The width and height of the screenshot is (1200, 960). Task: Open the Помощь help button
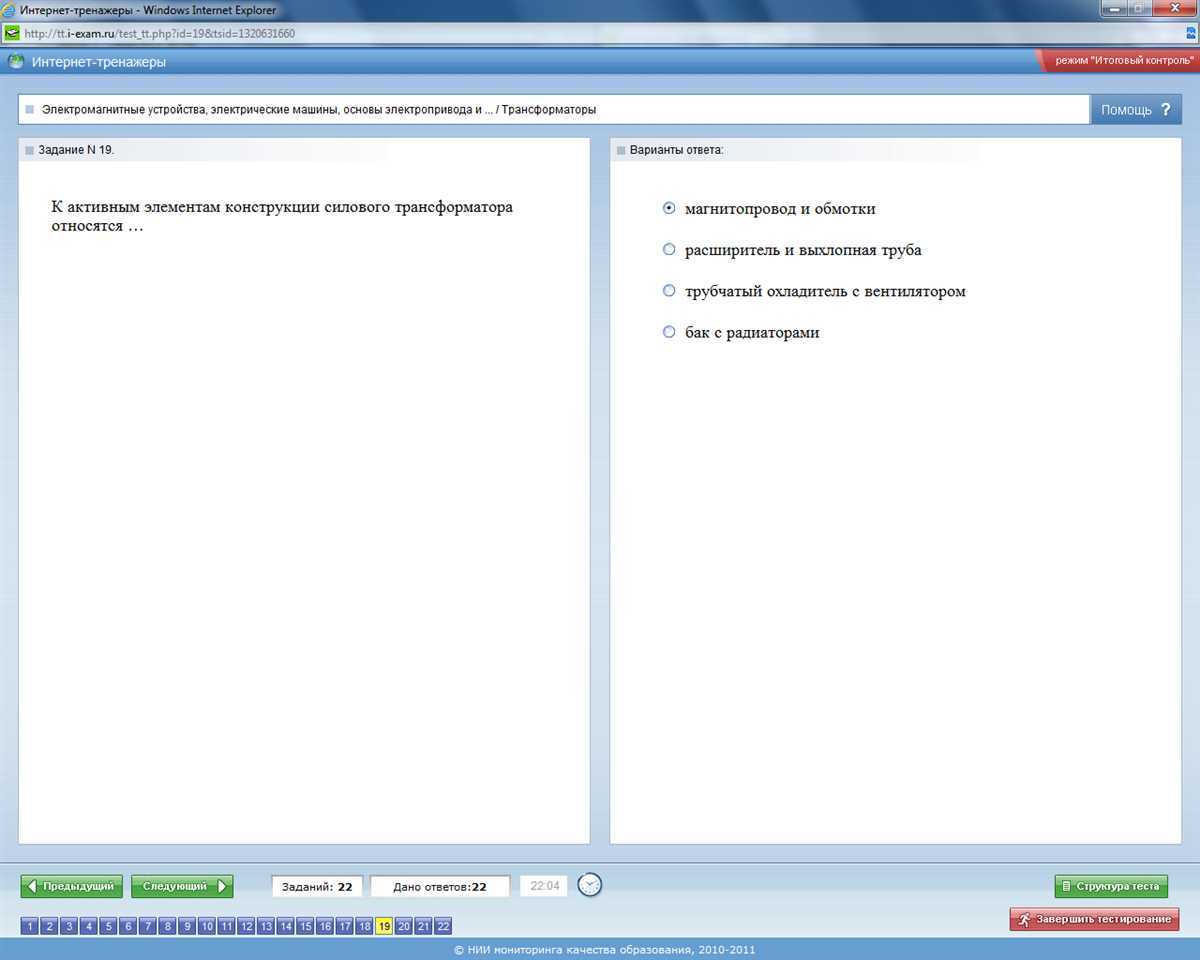point(1136,110)
